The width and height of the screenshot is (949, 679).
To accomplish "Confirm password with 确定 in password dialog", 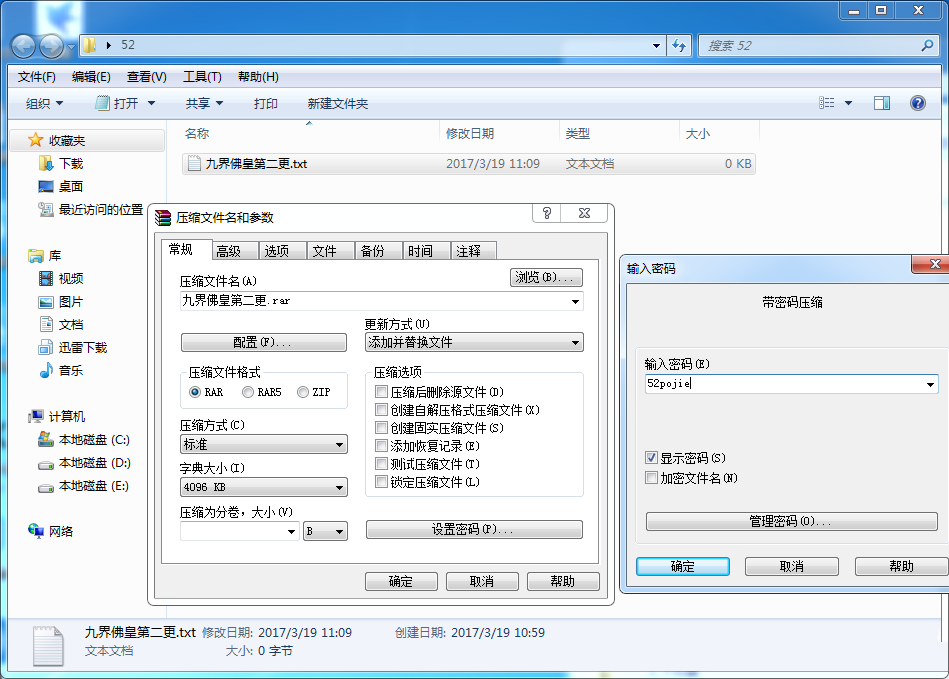I will [683, 566].
